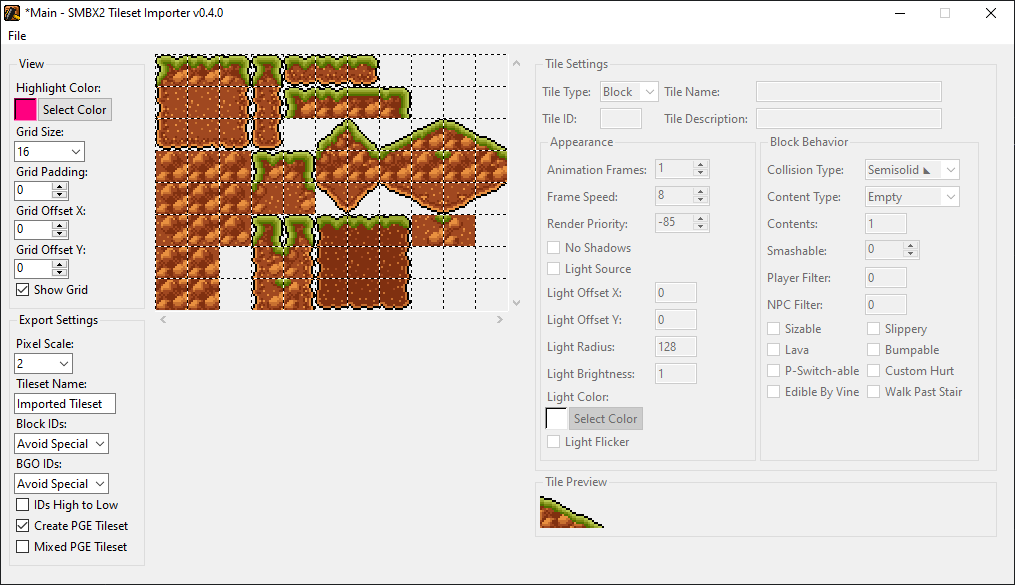Image resolution: width=1015 pixels, height=585 pixels.
Task: Increase Grid Offset Y value
Action: coord(60,264)
